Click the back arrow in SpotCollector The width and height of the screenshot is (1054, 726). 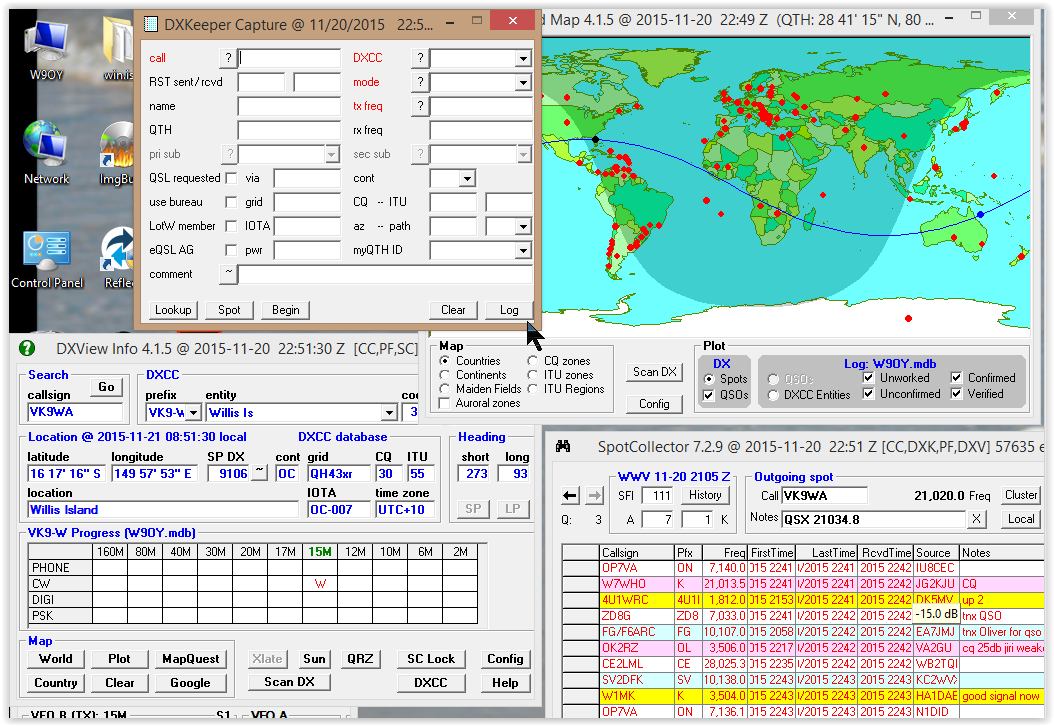tap(570, 496)
